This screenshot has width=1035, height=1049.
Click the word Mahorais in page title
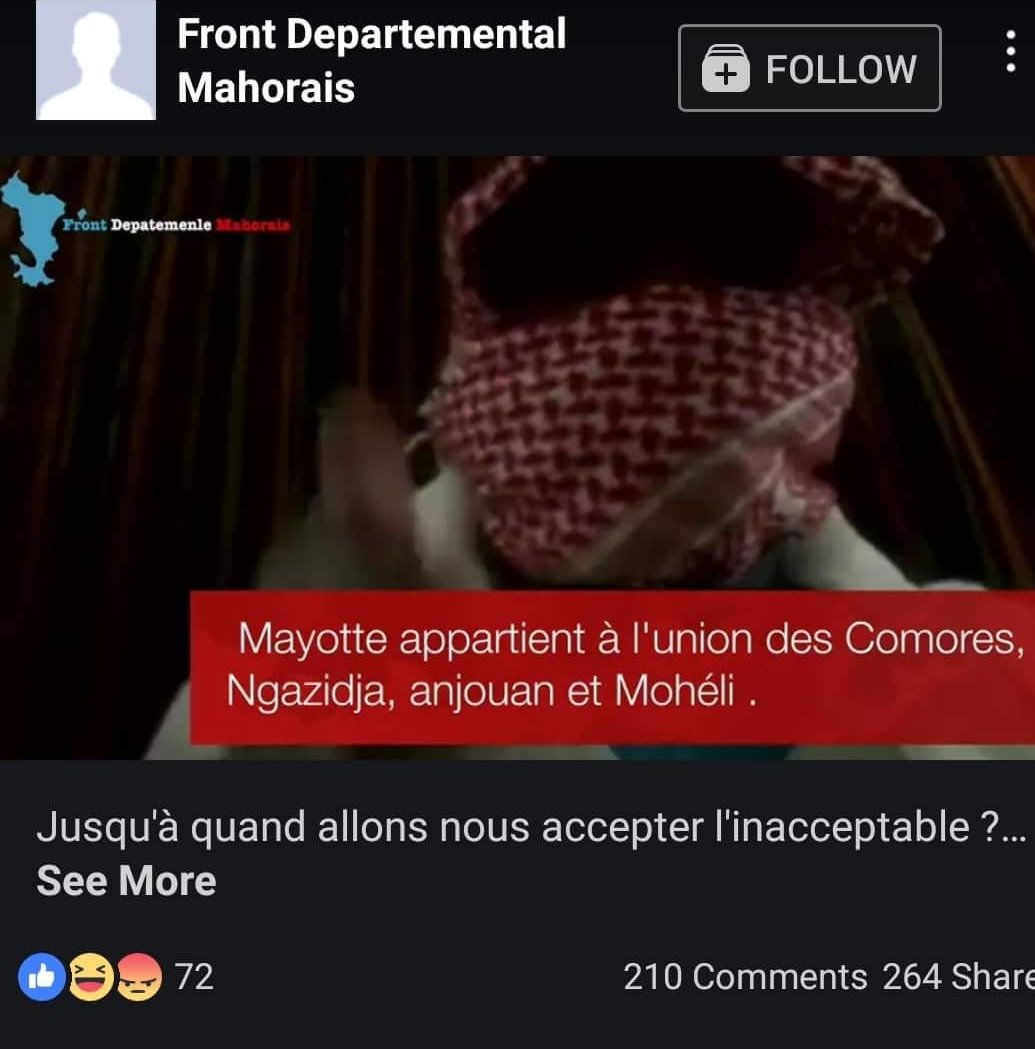266,88
